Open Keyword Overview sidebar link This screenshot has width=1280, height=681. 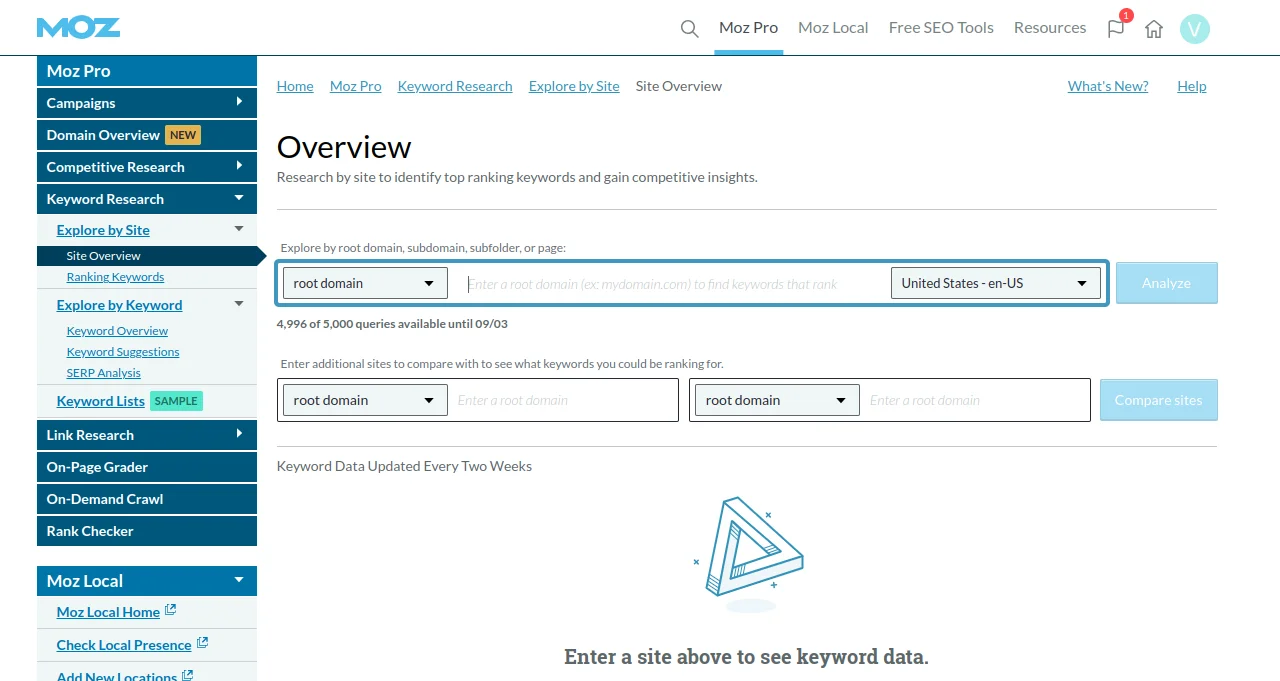117,331
